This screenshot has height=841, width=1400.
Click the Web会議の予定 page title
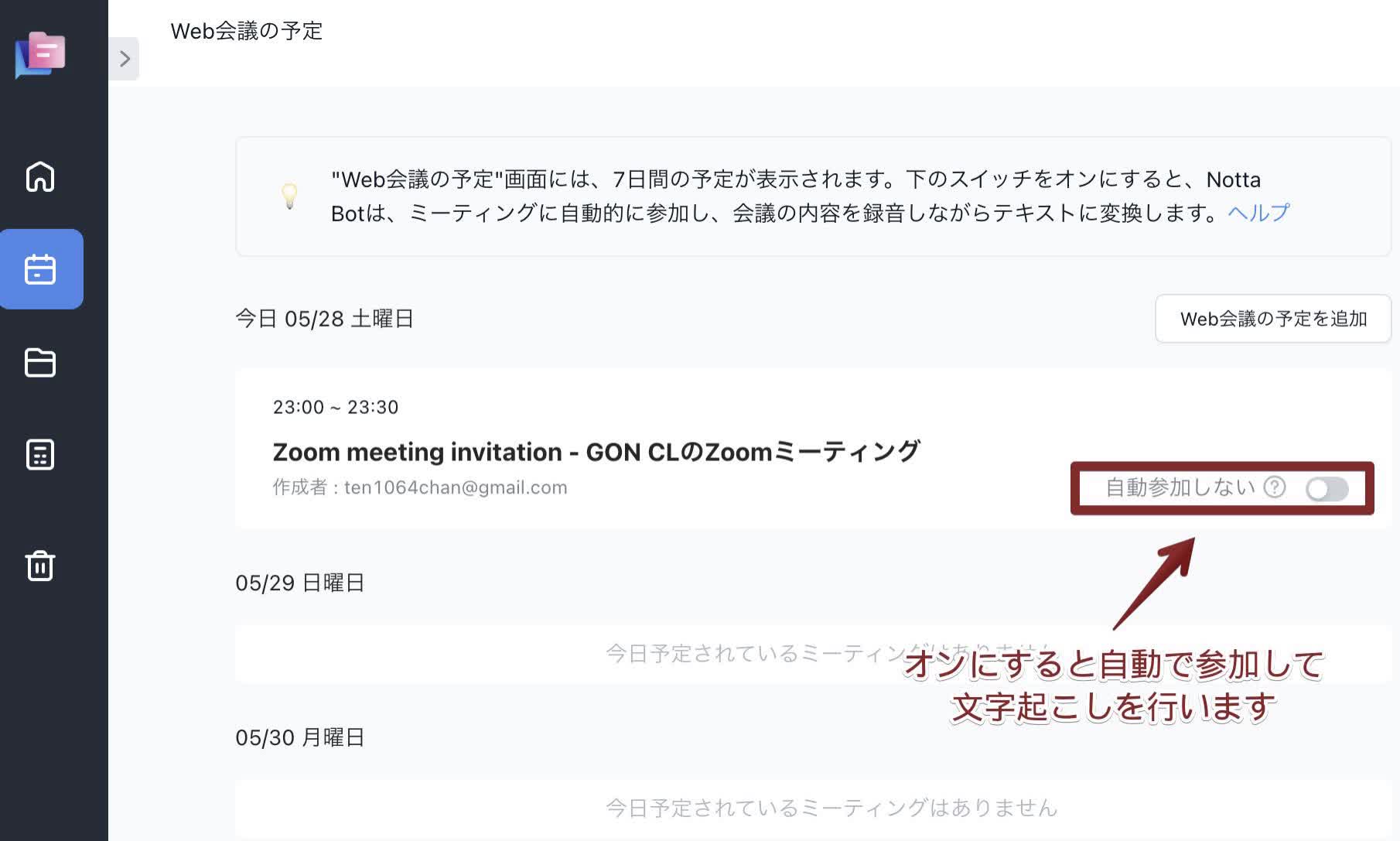click(247, 31)
